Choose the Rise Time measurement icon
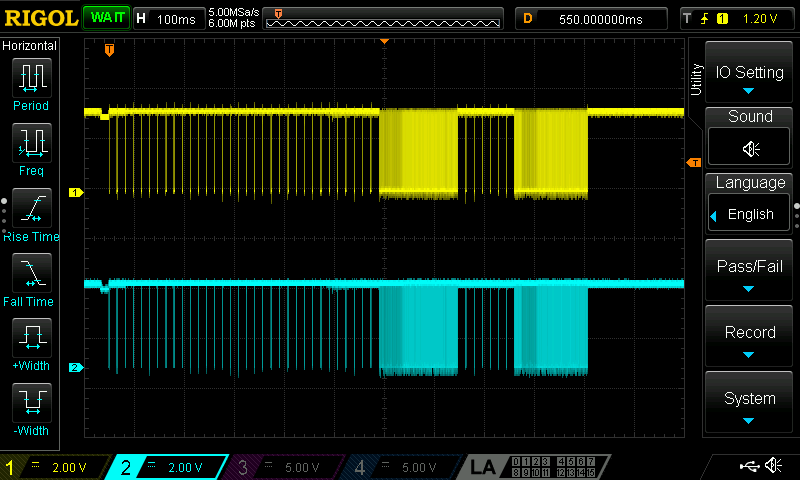The image size is (800, 480). [30, 209]
